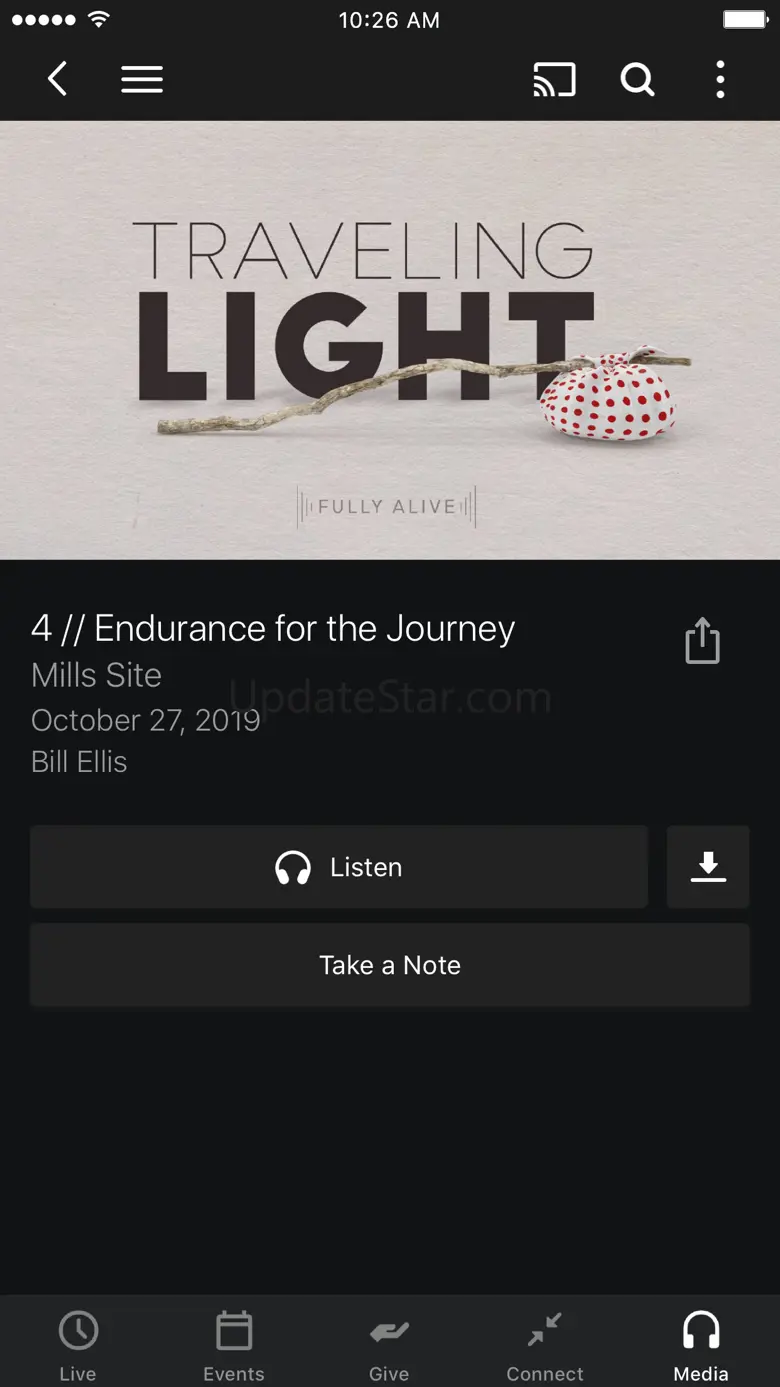
Task: Open search with the magnifier icon
Action: (637, 79)
